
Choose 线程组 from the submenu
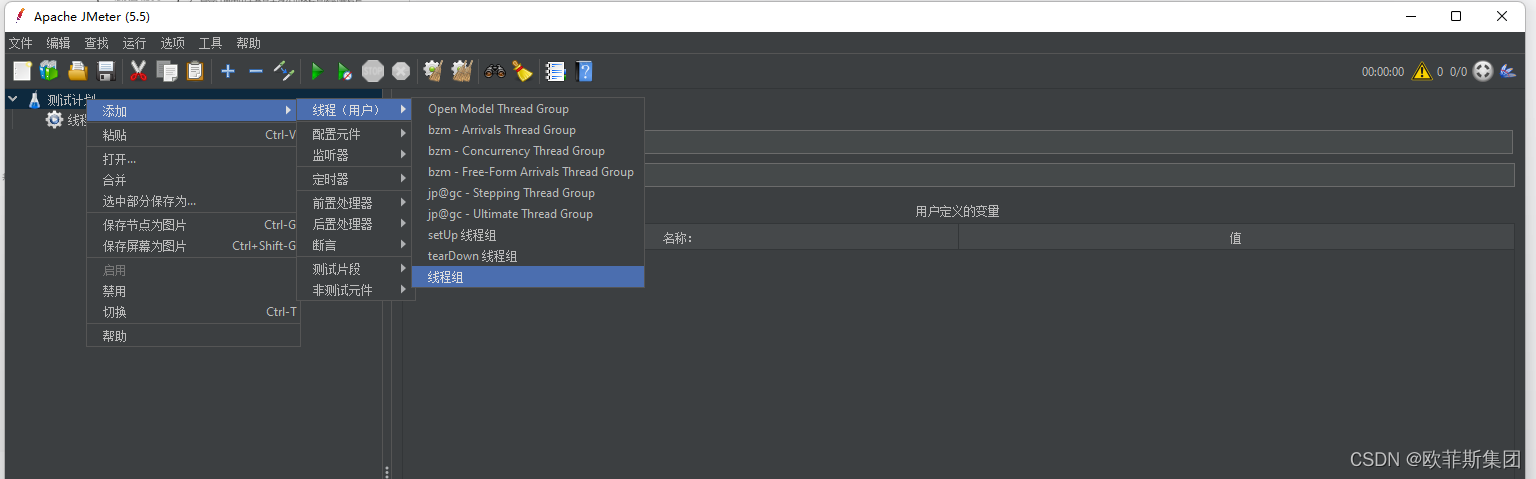click(528, 277)
